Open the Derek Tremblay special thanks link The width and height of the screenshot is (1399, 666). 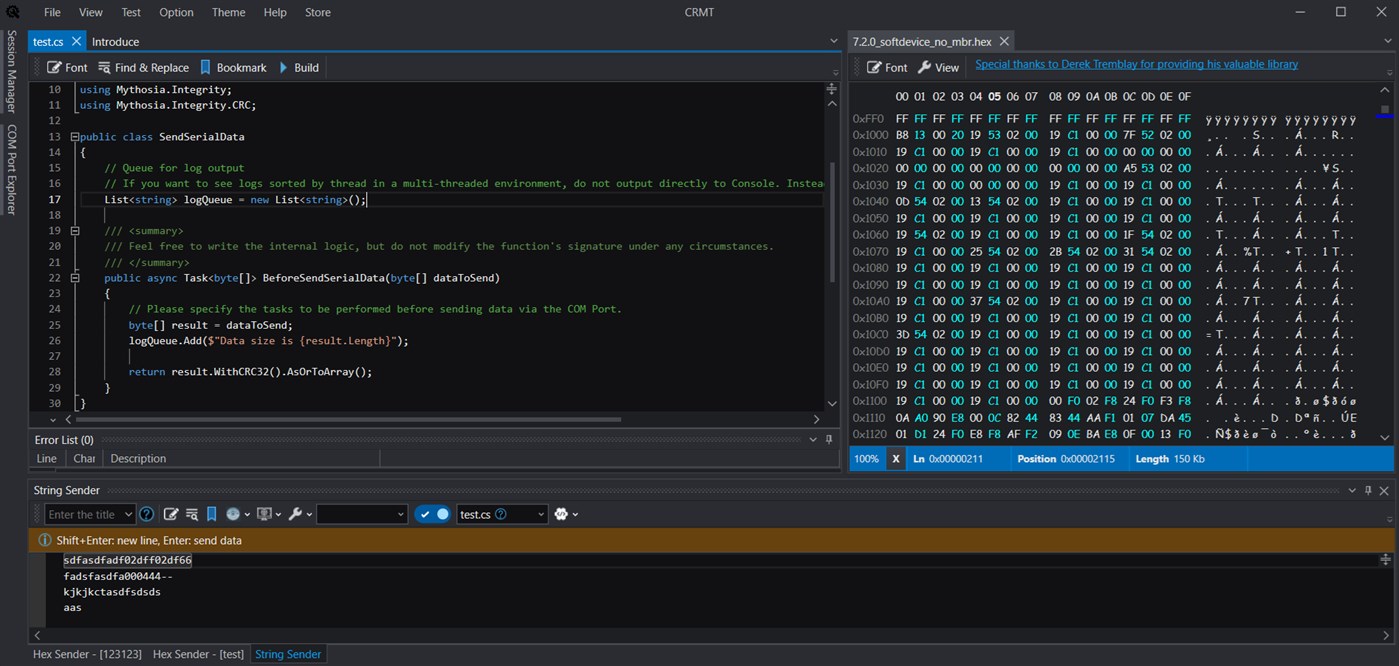[1136, 64]
